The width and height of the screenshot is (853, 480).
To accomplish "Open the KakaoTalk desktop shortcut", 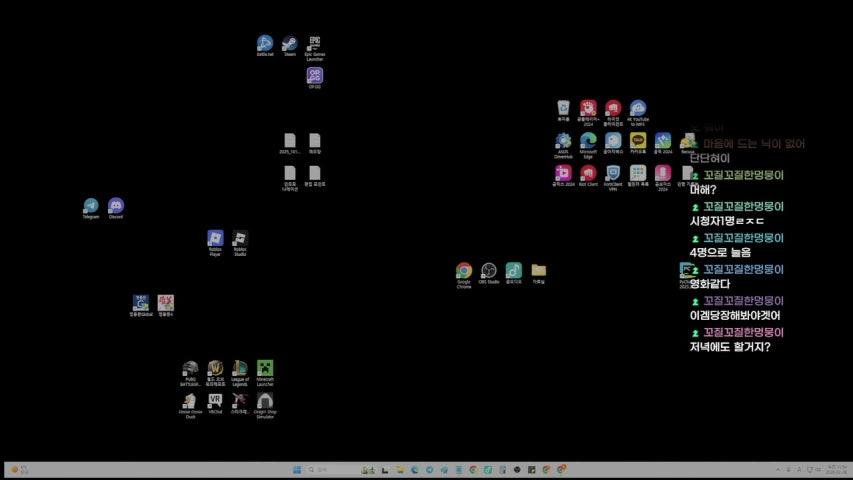I will (x=638, y=141).
